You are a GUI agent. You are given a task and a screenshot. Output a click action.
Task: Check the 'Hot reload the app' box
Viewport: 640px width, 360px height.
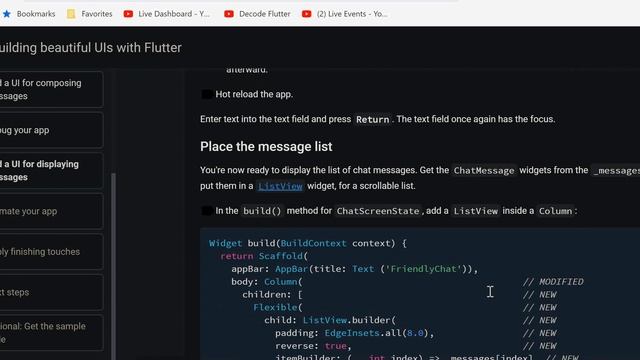(207, 94)
